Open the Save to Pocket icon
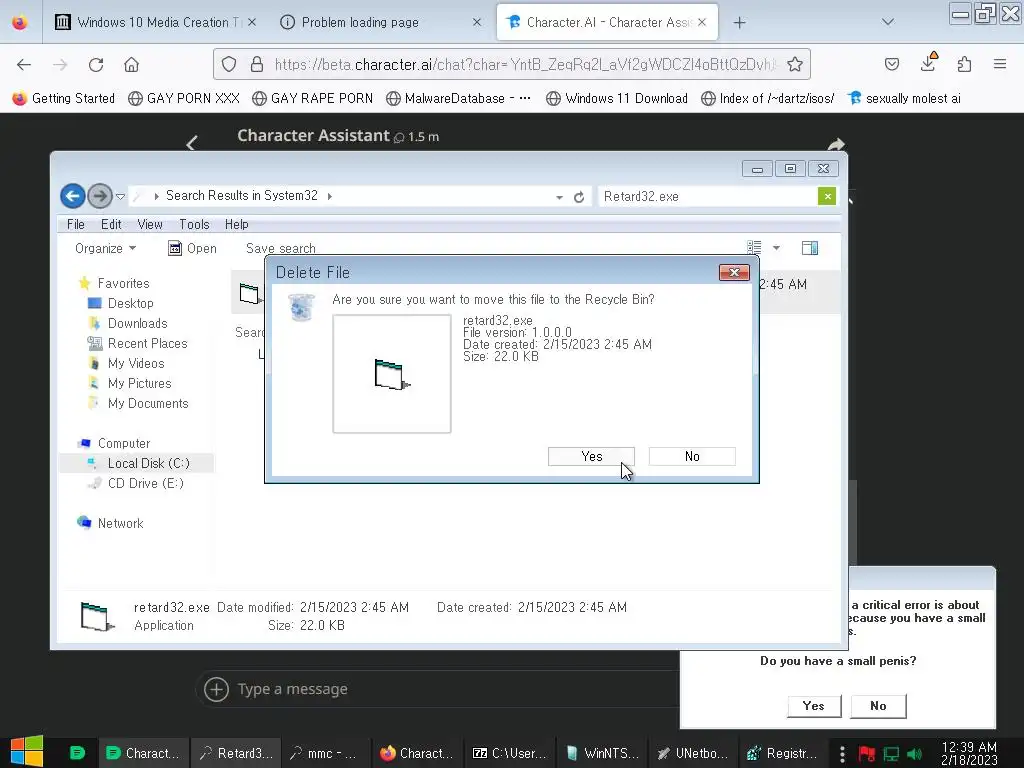This screenshot has height=768, width=1024. pyautogui.click(x=891, y=64)
